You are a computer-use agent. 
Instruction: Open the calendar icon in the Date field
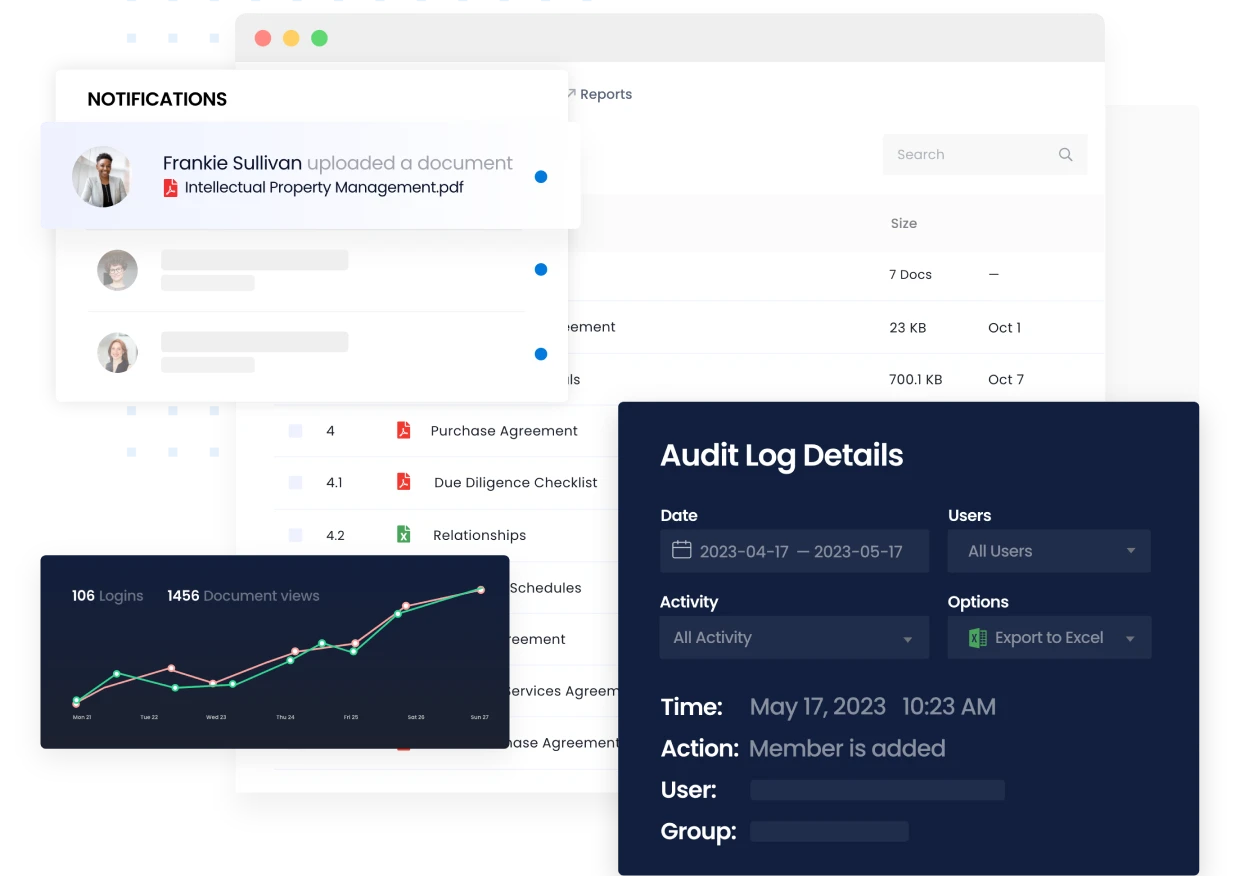coord(682,550)
